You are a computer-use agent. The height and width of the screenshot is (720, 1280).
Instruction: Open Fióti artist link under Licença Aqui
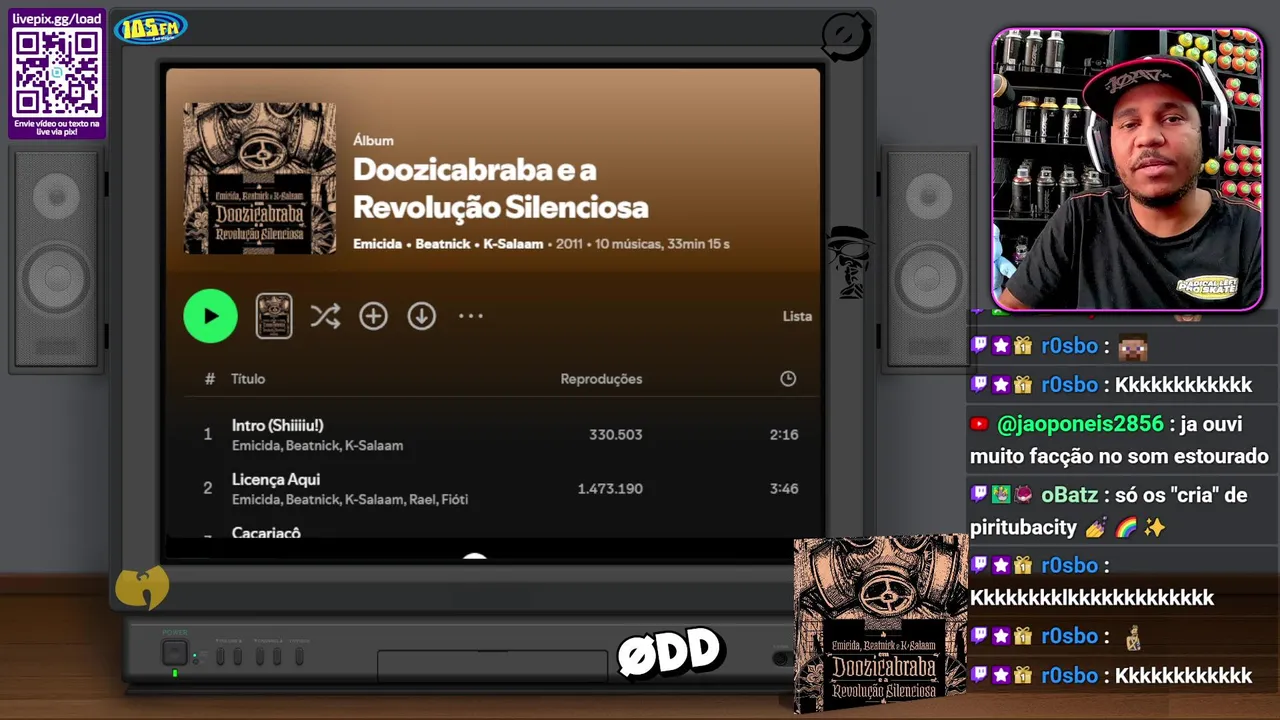454,499
